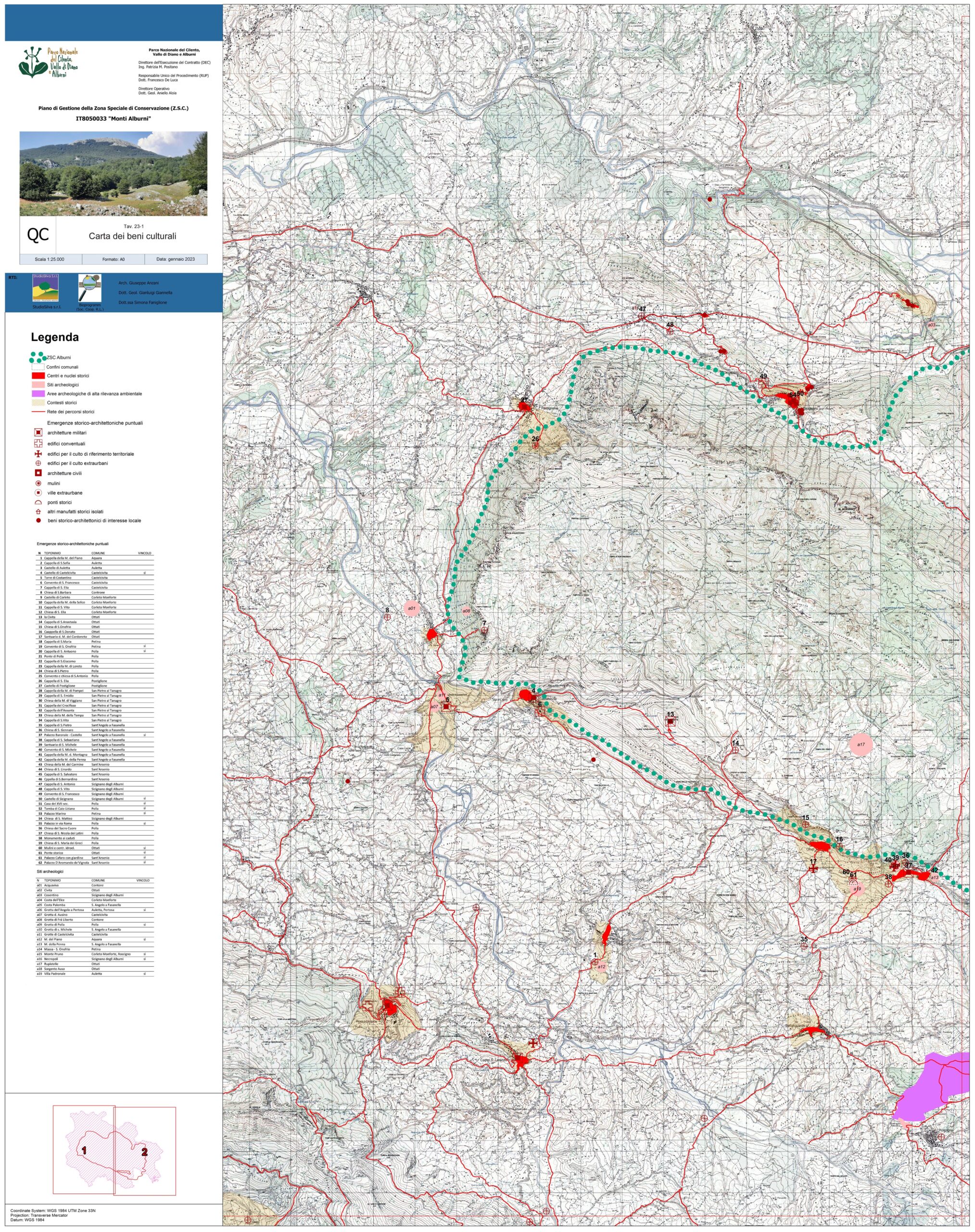
Task: Click the 'edifici per il culto di riferimento territoriale' cross symbol
Action: point(38,453)
